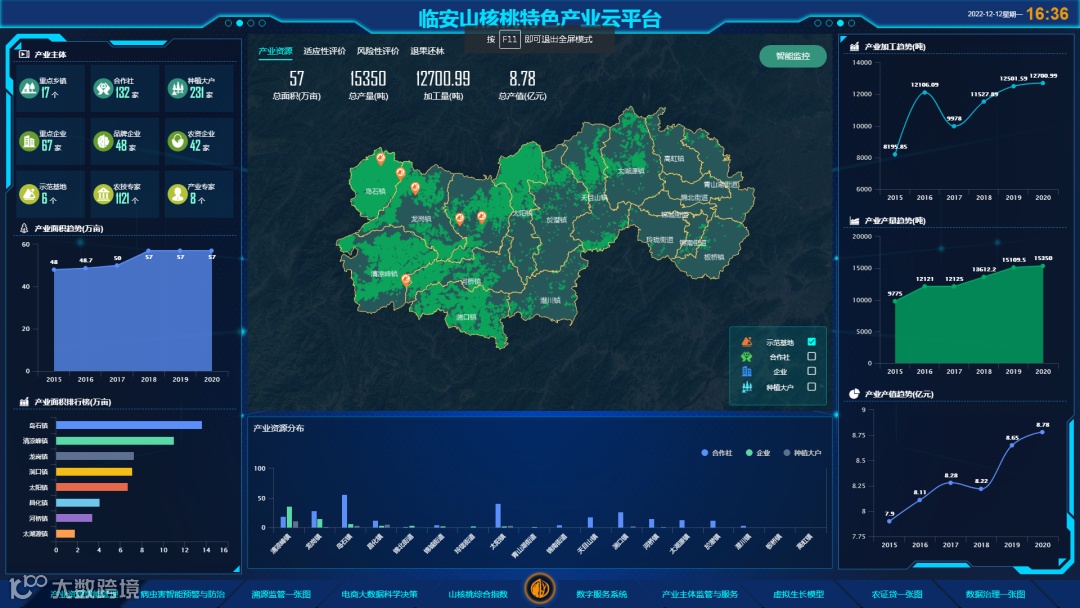
Task: Click the 9775 data point in 产业产量趋势
Action: coord(895,301)
